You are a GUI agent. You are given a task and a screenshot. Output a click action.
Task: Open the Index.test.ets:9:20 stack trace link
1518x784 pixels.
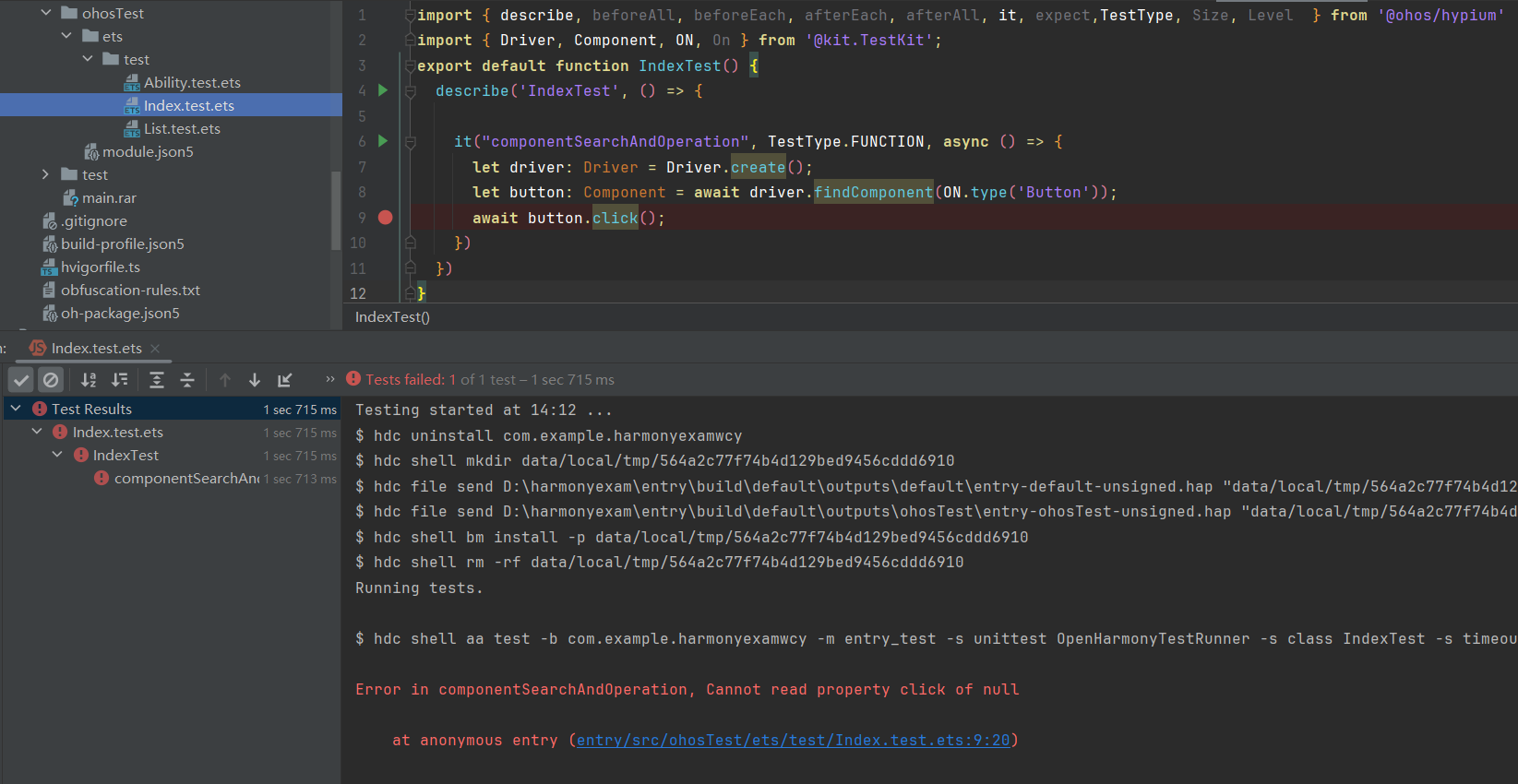[x=794, y=740]
